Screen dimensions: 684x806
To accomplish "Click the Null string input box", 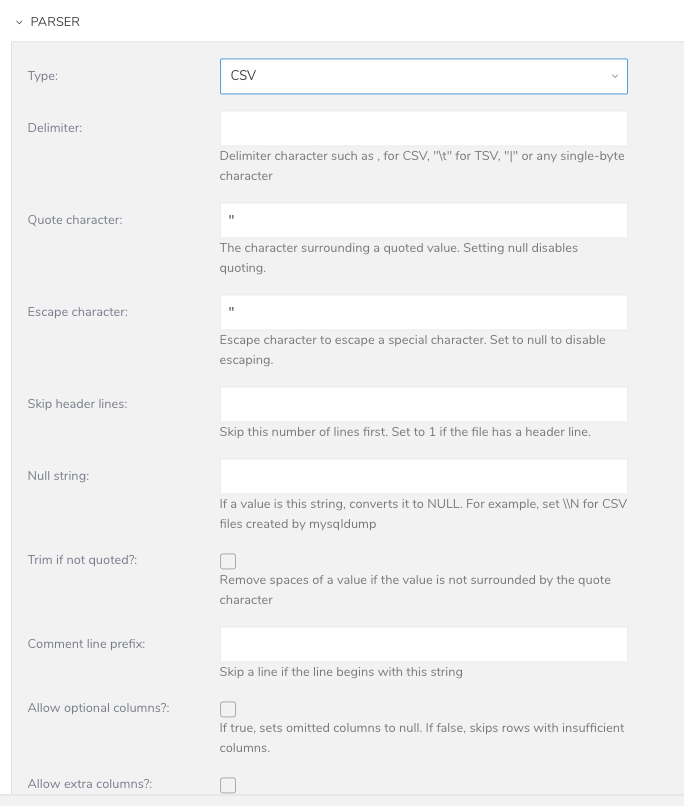I will (423, 476).
